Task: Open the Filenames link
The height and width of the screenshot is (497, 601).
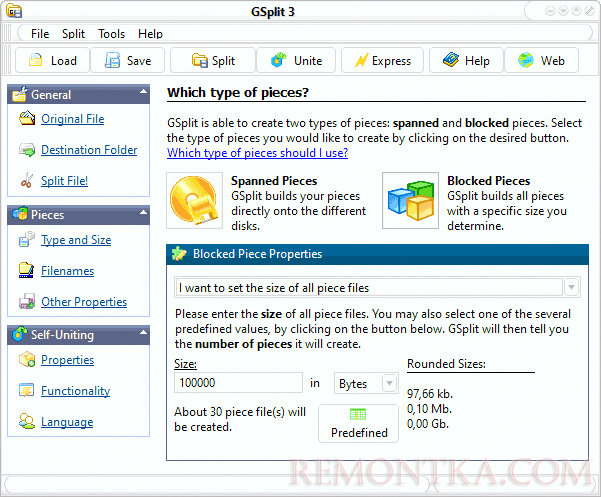Action: (67, 271)
